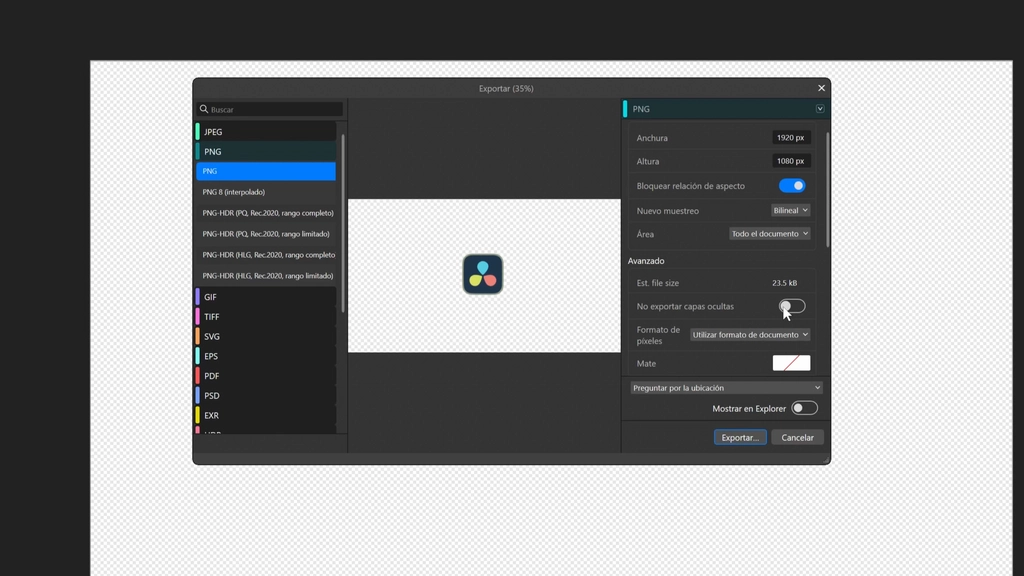Collapse the PNG format category
Screen dimensions: 1024x576
(x=266, y=152)
